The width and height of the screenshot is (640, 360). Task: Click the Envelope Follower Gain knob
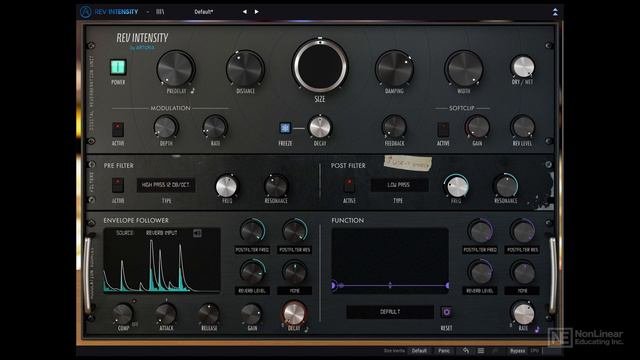252,314
